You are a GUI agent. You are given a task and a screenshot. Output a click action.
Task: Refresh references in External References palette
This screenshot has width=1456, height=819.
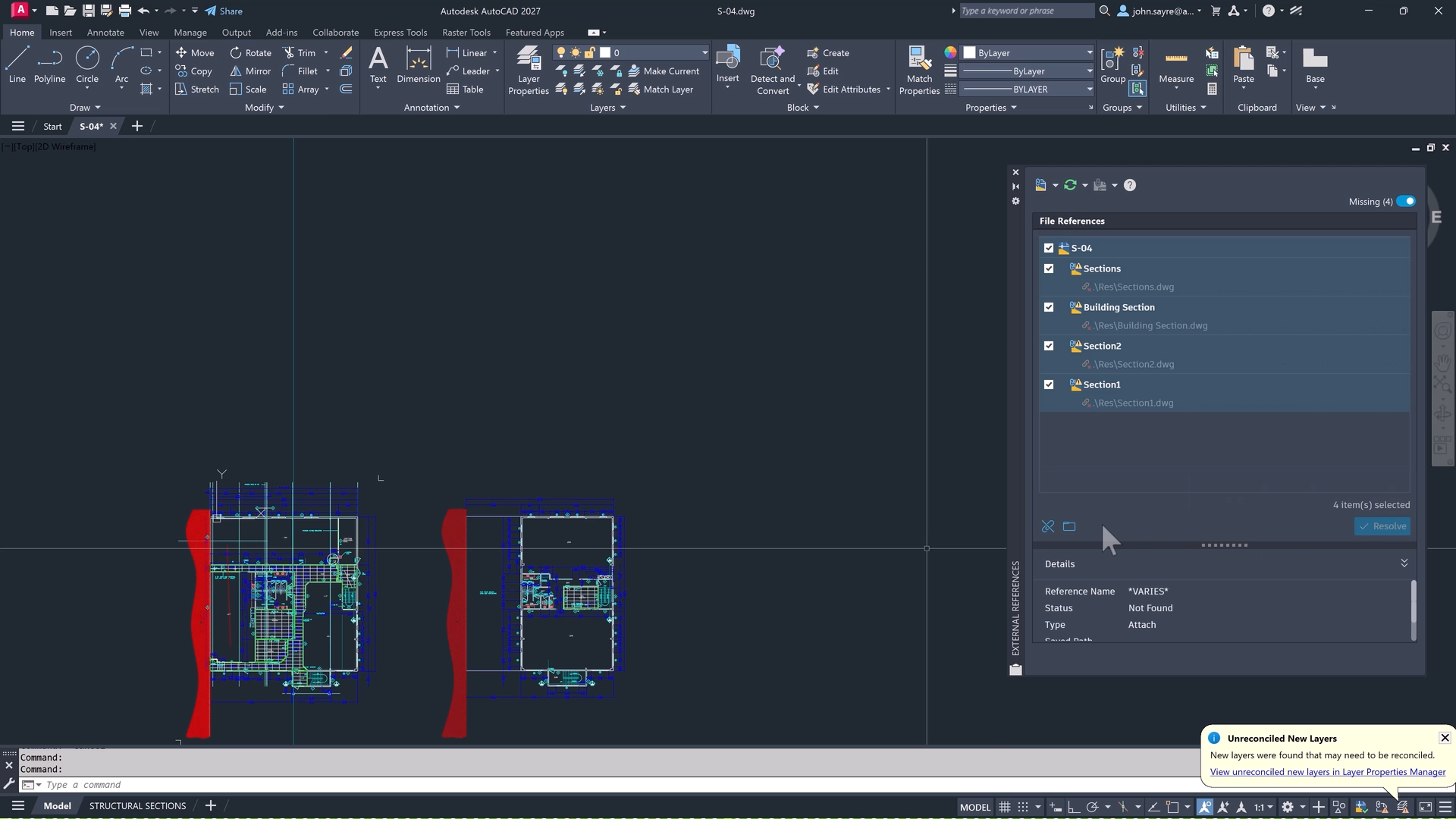[1070, 185]
